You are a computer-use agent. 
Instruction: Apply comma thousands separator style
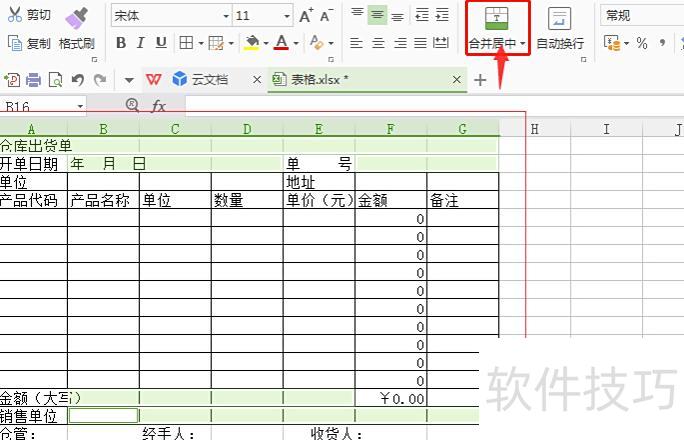(663, 42)
